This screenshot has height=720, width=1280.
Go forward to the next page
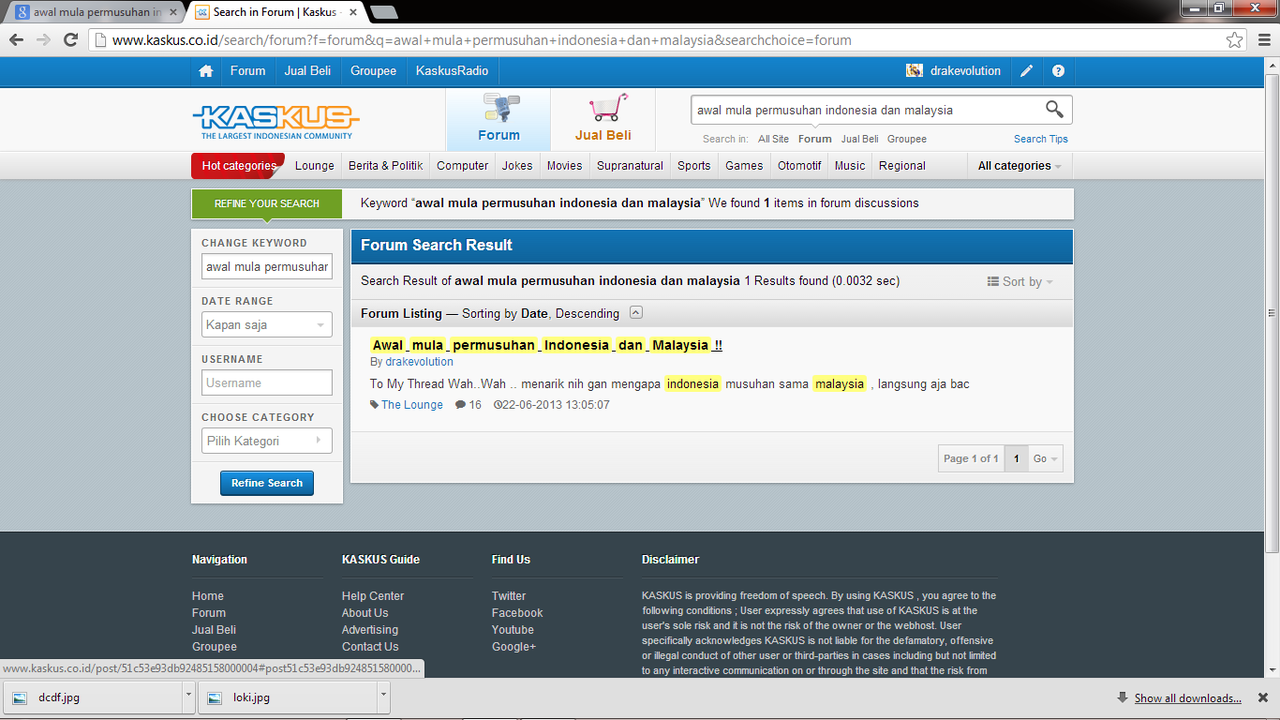(x=43, y=40)
